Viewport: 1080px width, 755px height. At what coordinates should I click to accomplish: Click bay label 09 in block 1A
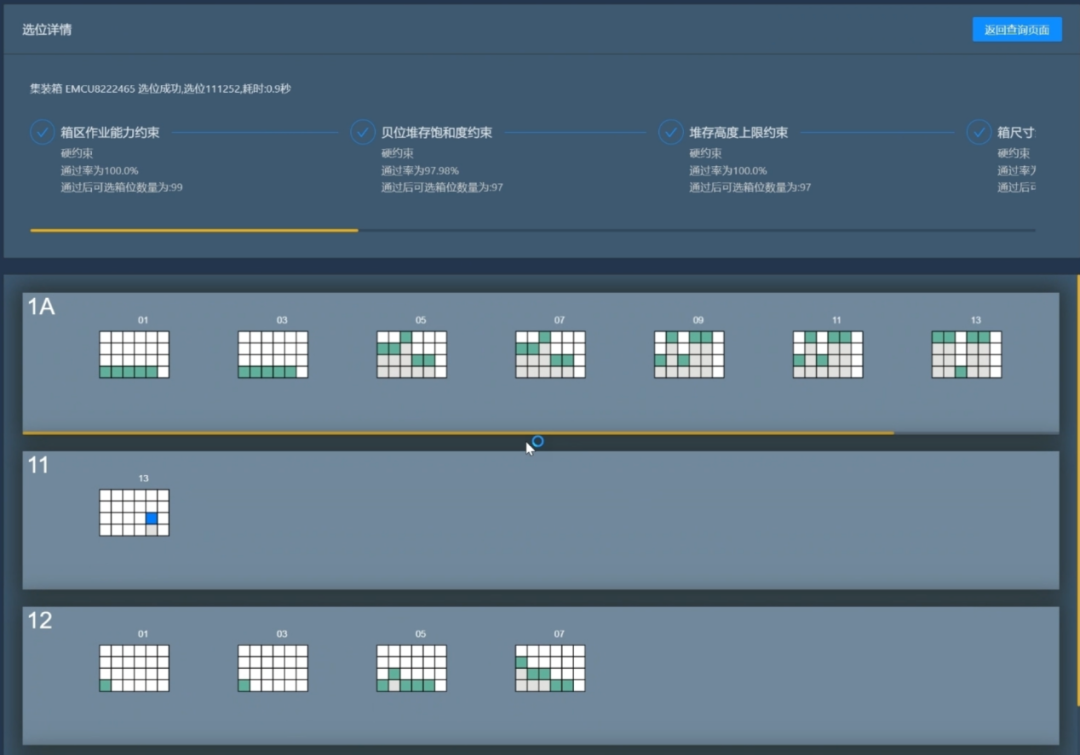tap(698, 320)
